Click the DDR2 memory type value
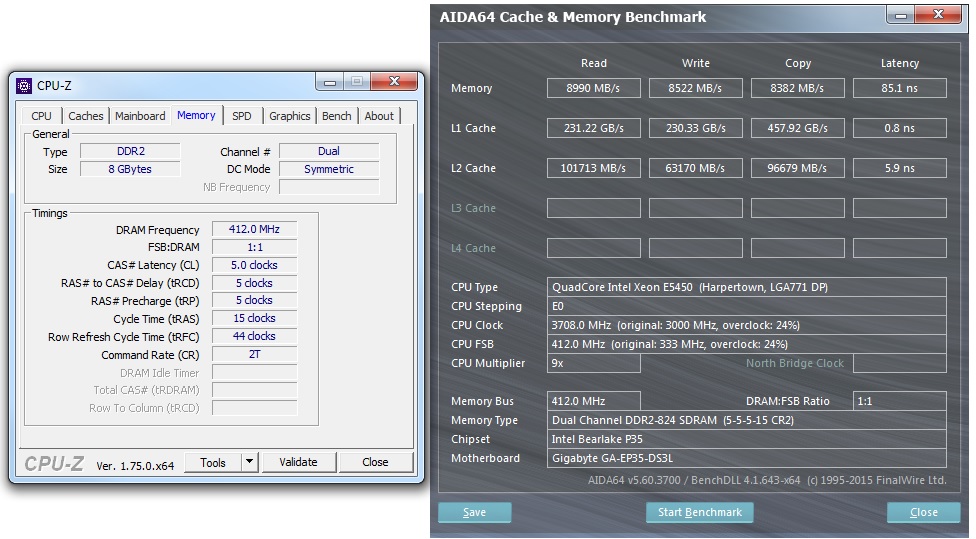The width and height of the screenshot is (976, 539). click(131, 151)
